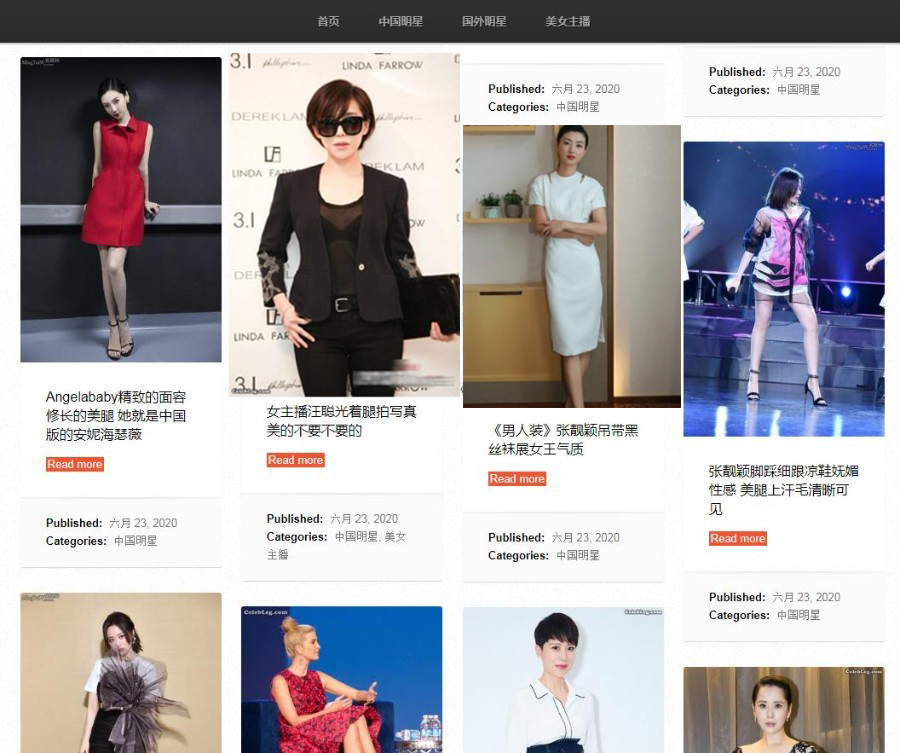900x753 pixels.
Task: Click 中国明星 category under the 汪聪 card
Action: [x=356, y=537]
